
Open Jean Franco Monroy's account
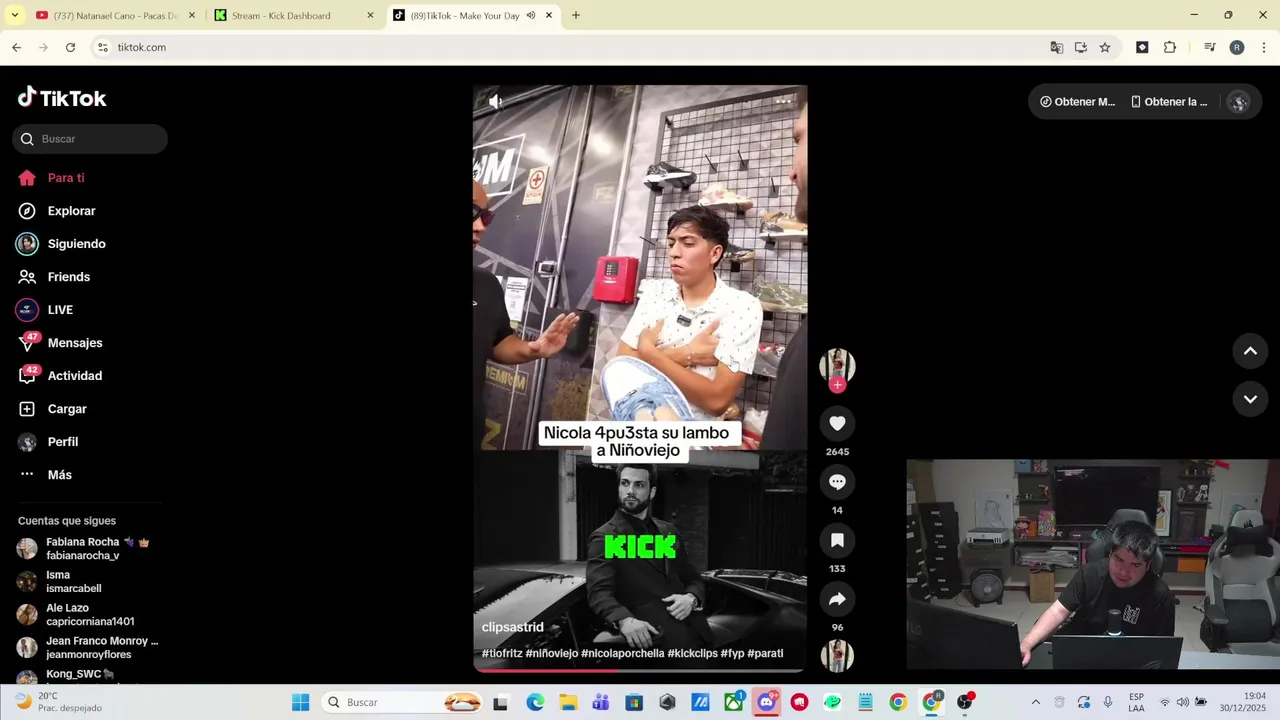[x=90, y=647]
